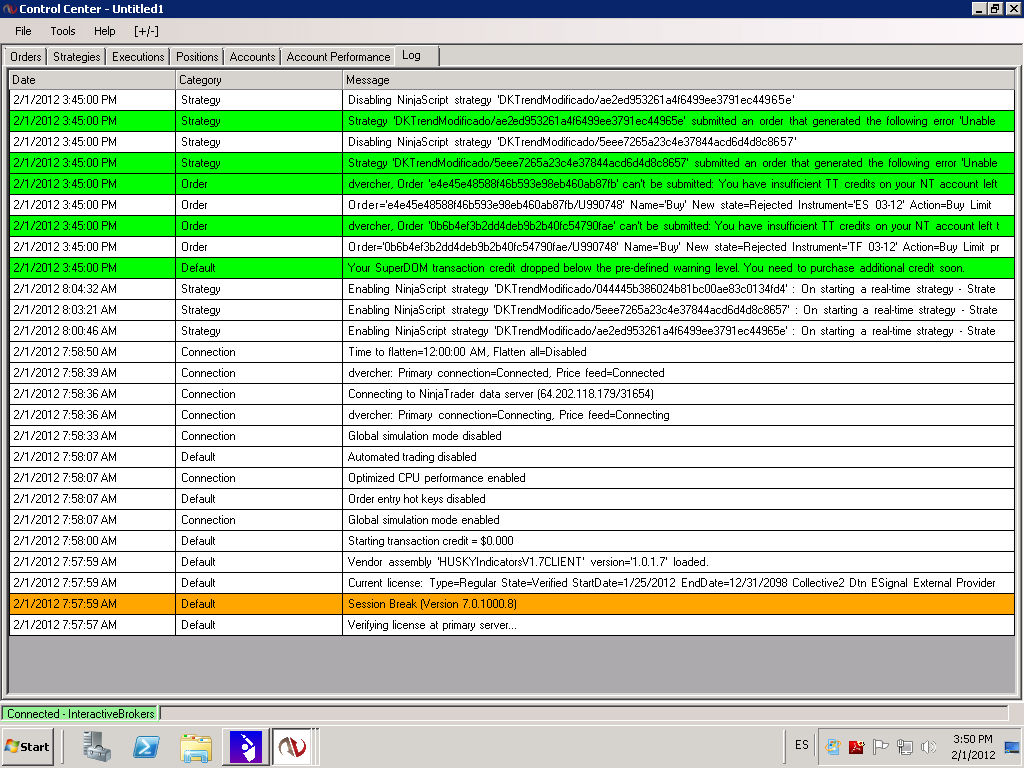
Task: Open the Help menu
Action: [104, 31]
